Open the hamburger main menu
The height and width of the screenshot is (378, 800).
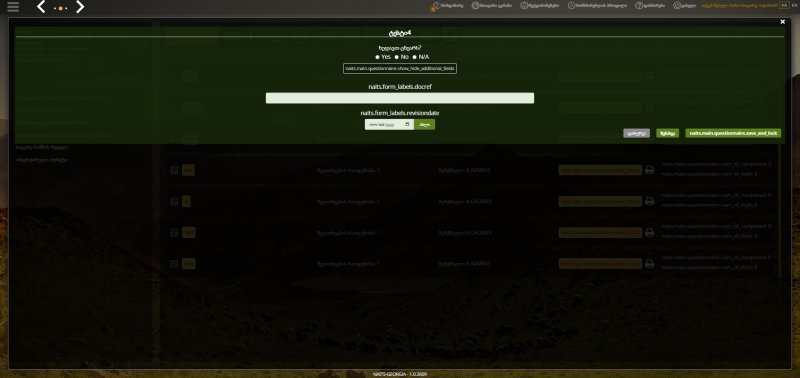coord(13,7)
